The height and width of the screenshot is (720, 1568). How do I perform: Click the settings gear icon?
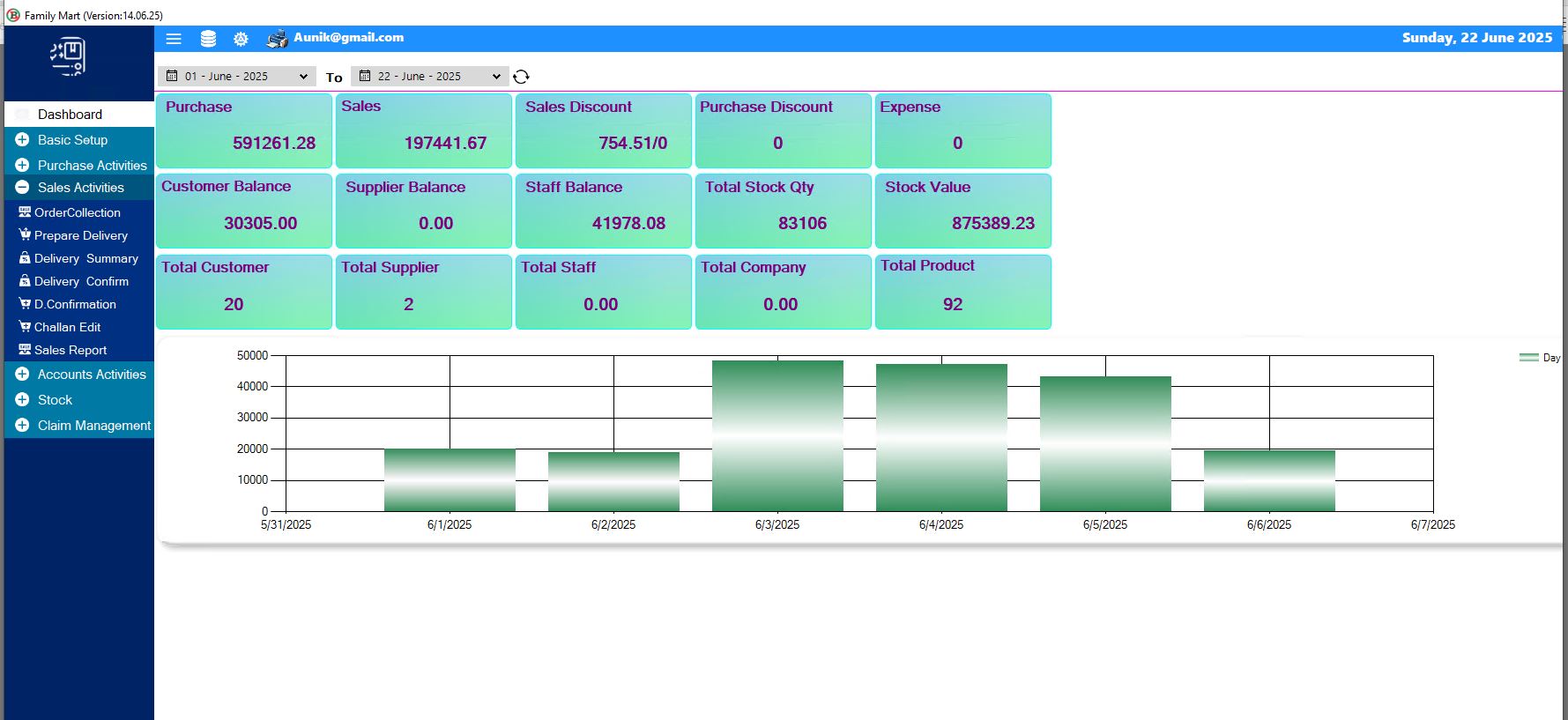click(x=241, y=39)
